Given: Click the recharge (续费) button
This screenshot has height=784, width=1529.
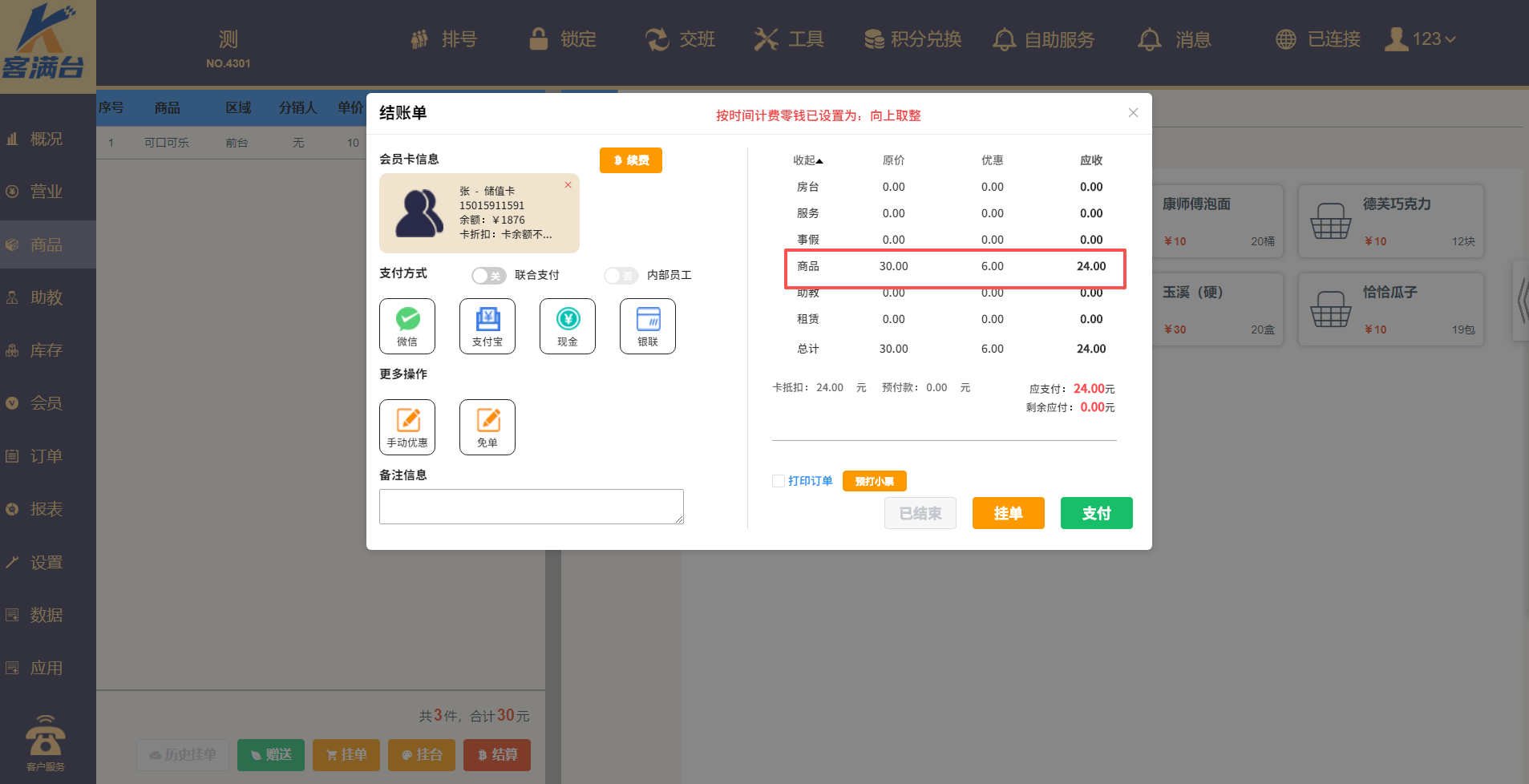Looking at the screenshot, I should point(630,160).
